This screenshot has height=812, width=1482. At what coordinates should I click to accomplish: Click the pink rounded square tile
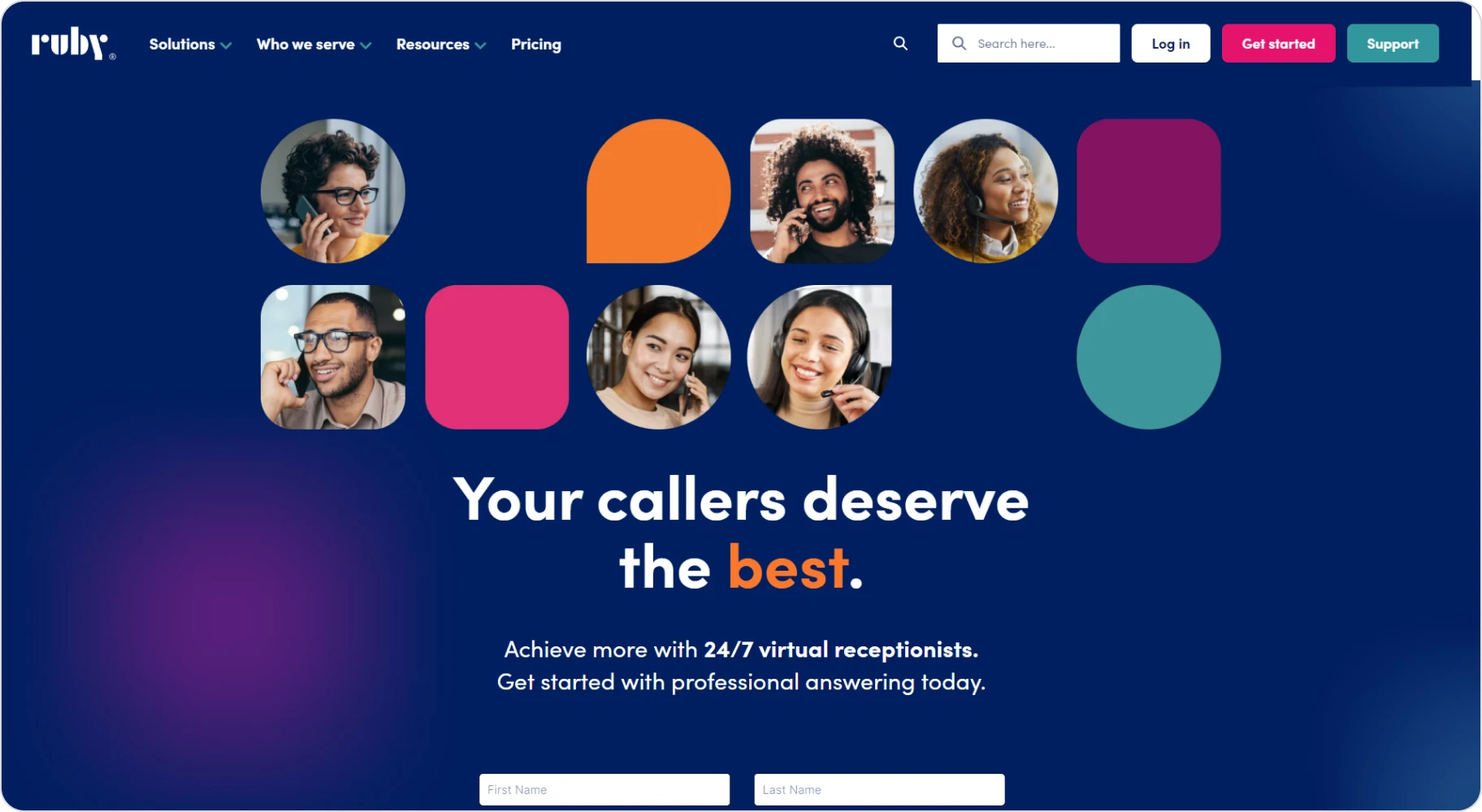point(496,356)
